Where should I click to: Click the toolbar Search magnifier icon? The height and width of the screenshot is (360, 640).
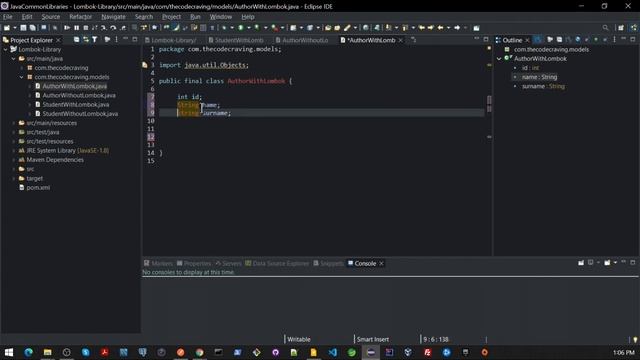(x=605, y=28)
